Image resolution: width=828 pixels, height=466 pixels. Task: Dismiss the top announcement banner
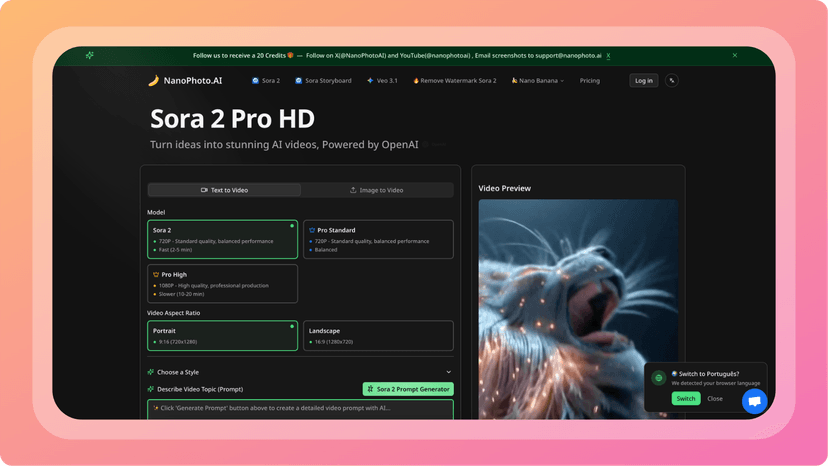coord(735,55)
